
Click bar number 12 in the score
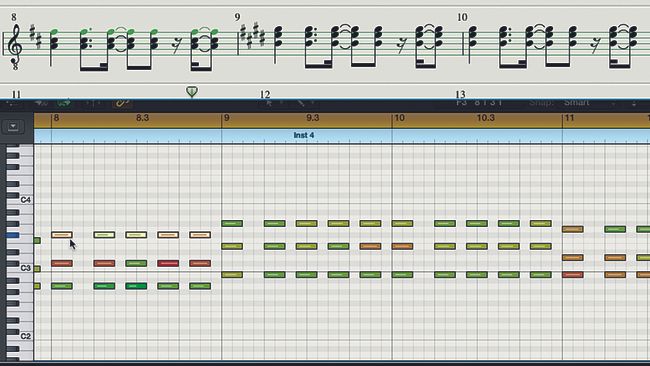click(x=265, y=95)
